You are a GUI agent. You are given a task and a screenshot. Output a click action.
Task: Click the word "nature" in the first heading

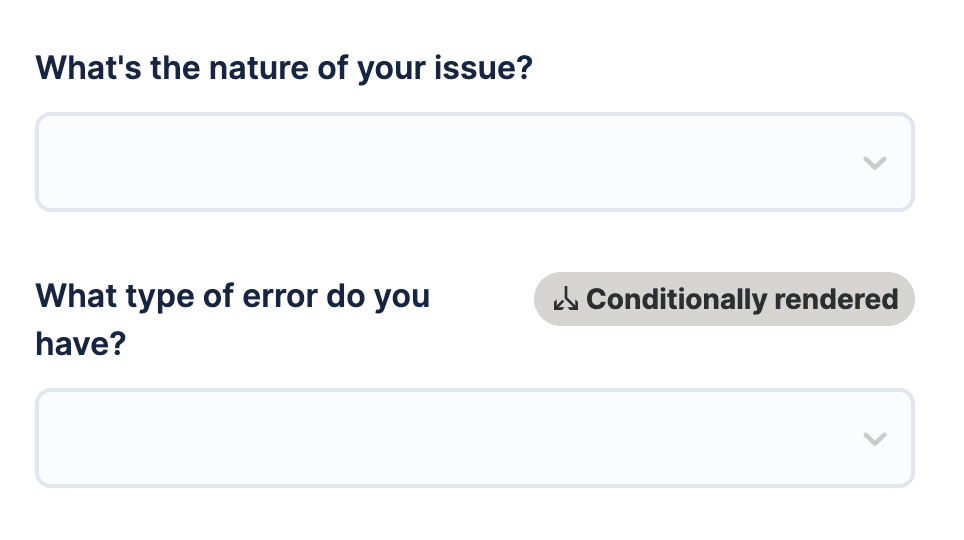[259, 68]
